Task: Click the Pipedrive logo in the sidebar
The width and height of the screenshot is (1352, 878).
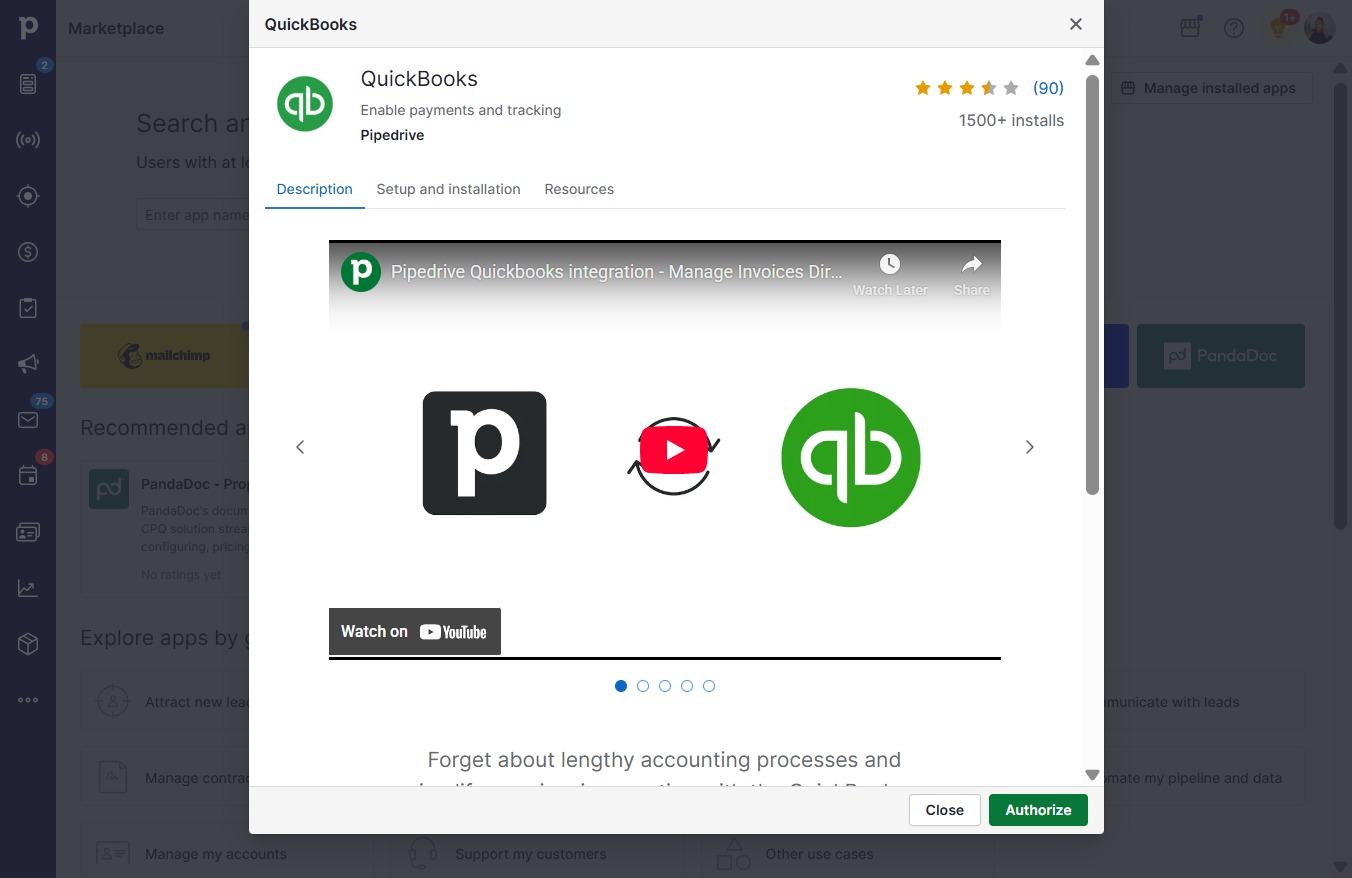Action: 28,27
